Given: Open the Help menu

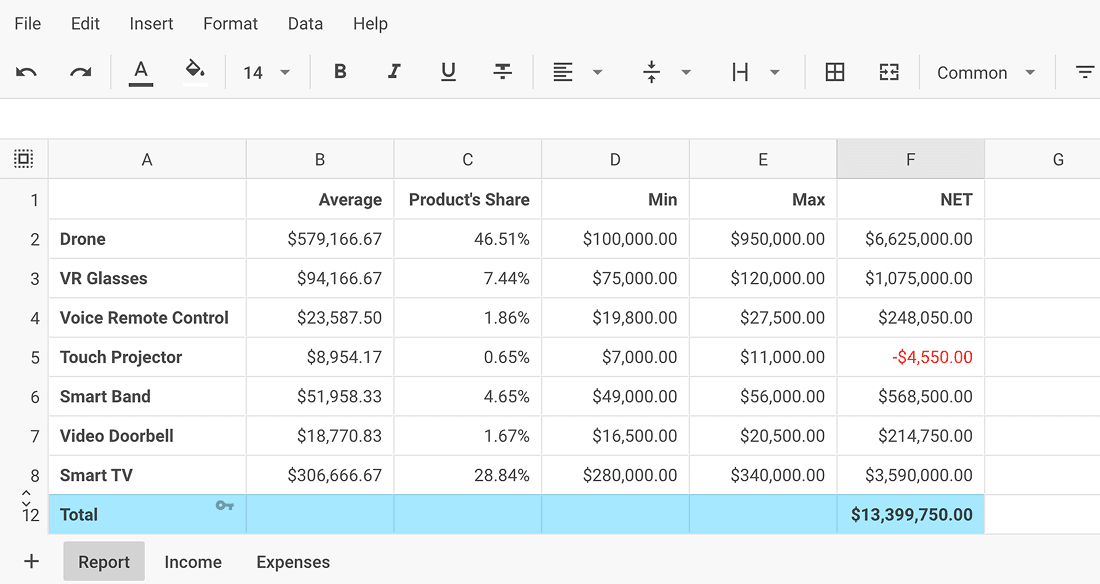Looking at the screenshot, I should tap(370, 24).
